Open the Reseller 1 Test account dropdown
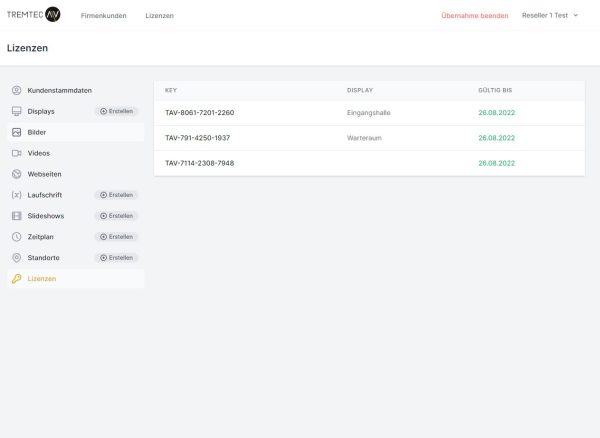Screen dimensions: 600x438 550,15
